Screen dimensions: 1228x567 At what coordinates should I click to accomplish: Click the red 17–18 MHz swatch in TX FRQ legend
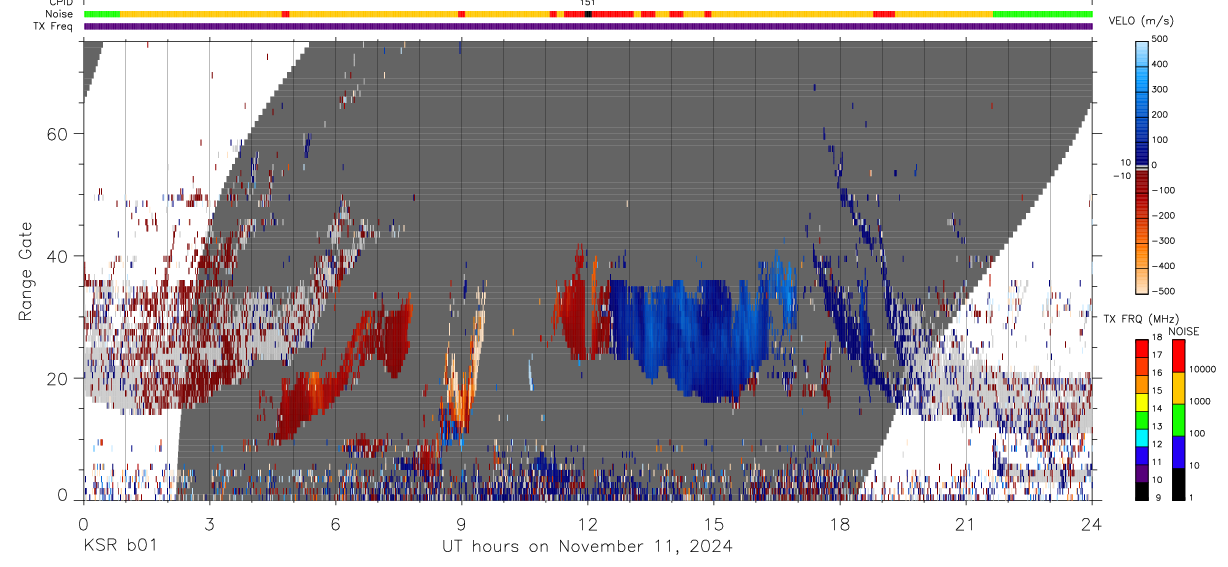[1141, 346]
